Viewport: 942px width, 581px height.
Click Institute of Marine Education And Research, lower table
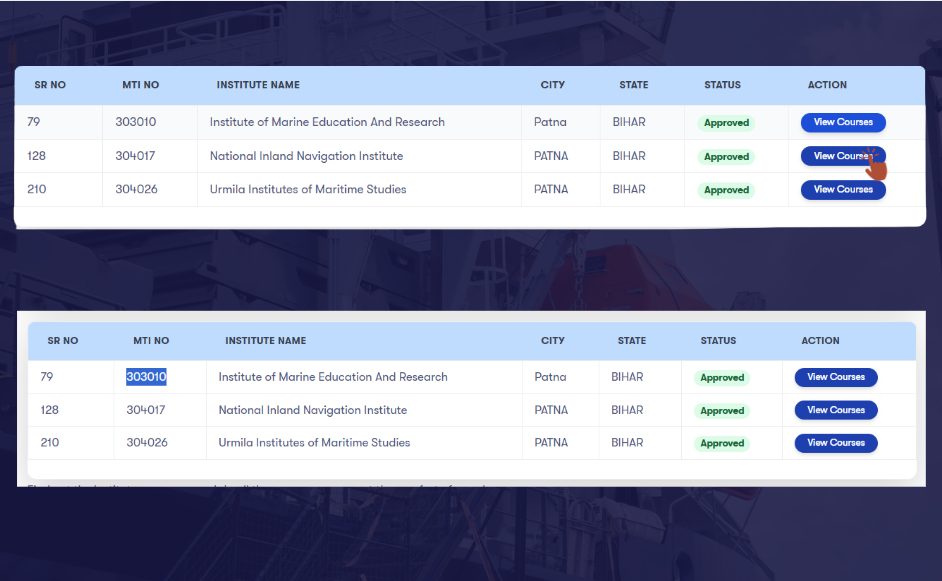(333, 377)
